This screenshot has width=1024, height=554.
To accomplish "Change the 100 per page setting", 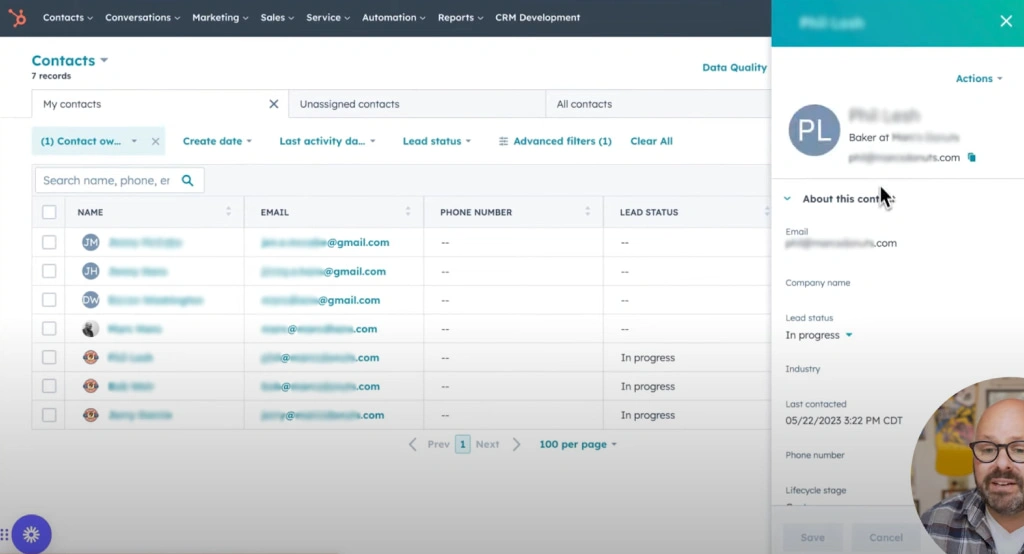I will (577, 444).
